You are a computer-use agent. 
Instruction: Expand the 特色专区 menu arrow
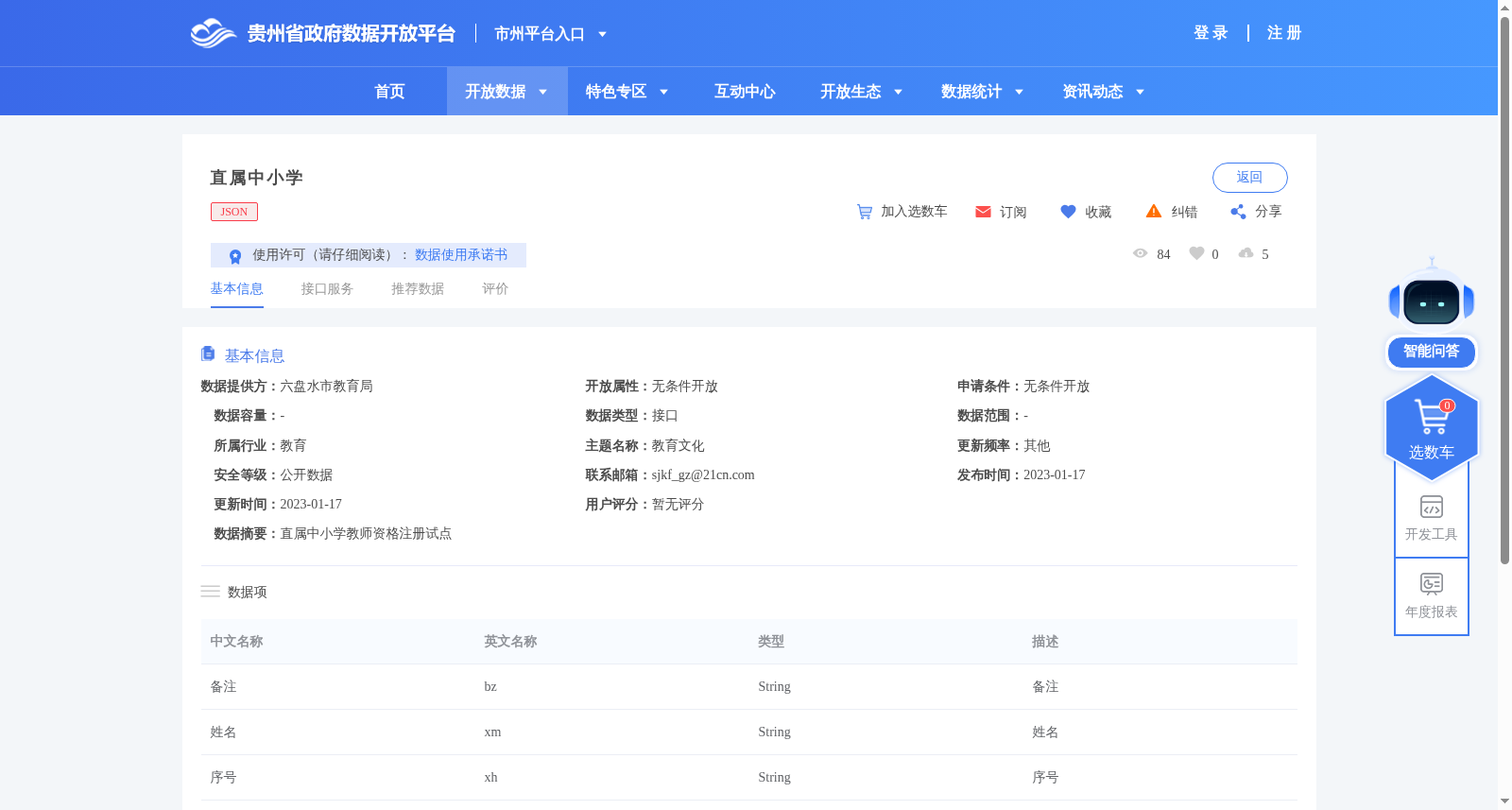pos(663,92)
